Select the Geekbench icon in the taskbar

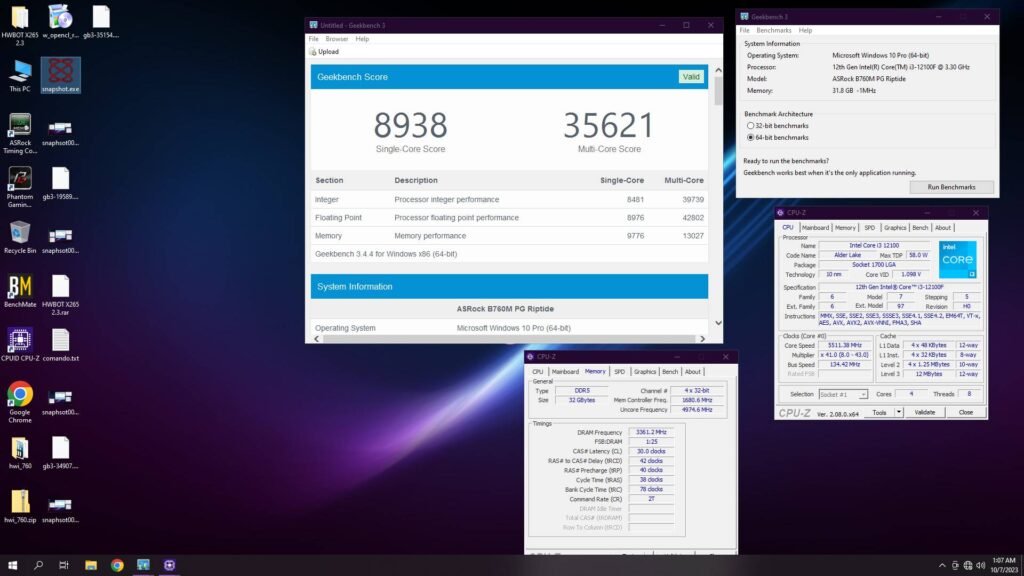tap(145, 565)
